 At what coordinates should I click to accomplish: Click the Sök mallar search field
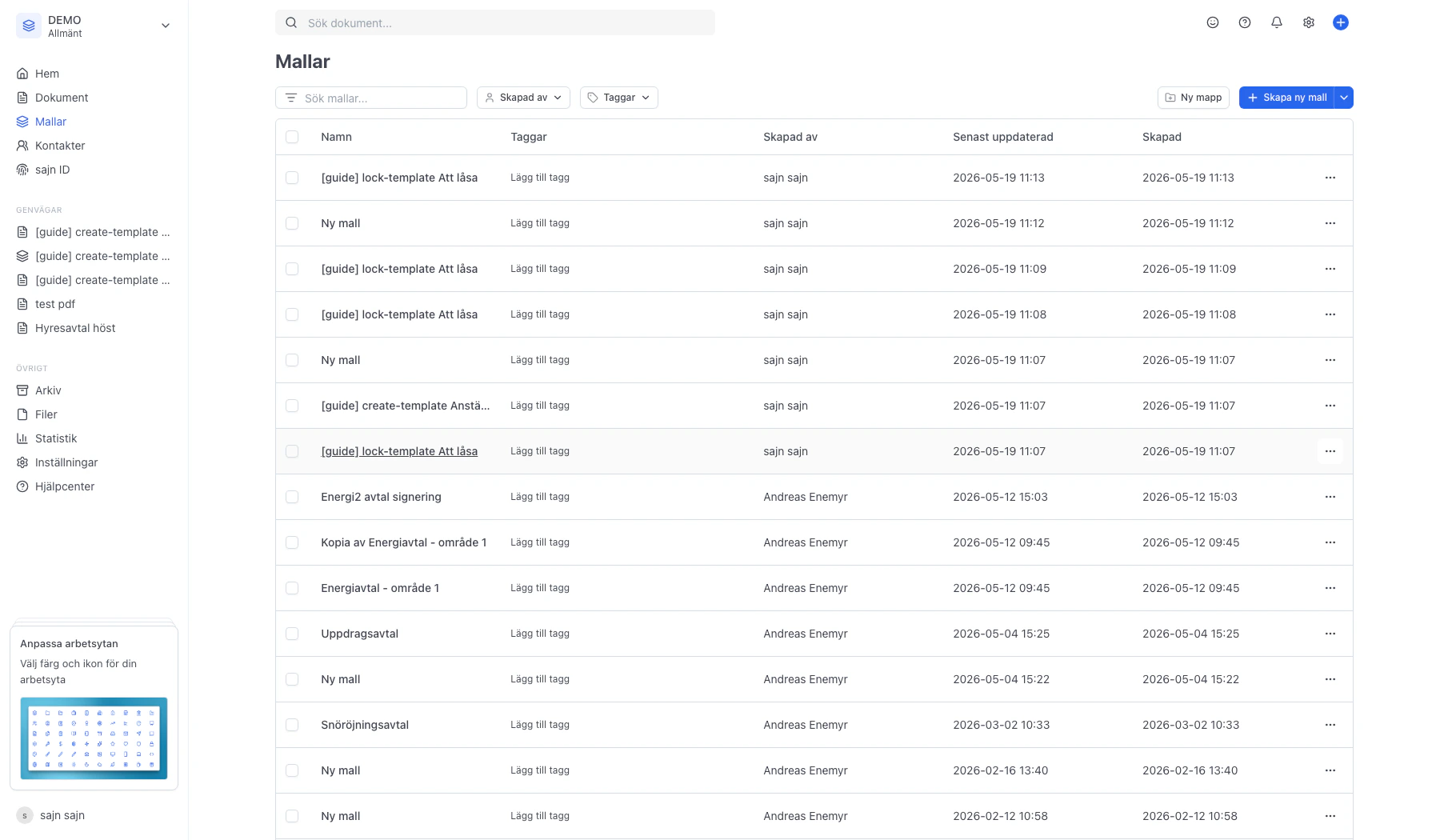click(371, 98)
